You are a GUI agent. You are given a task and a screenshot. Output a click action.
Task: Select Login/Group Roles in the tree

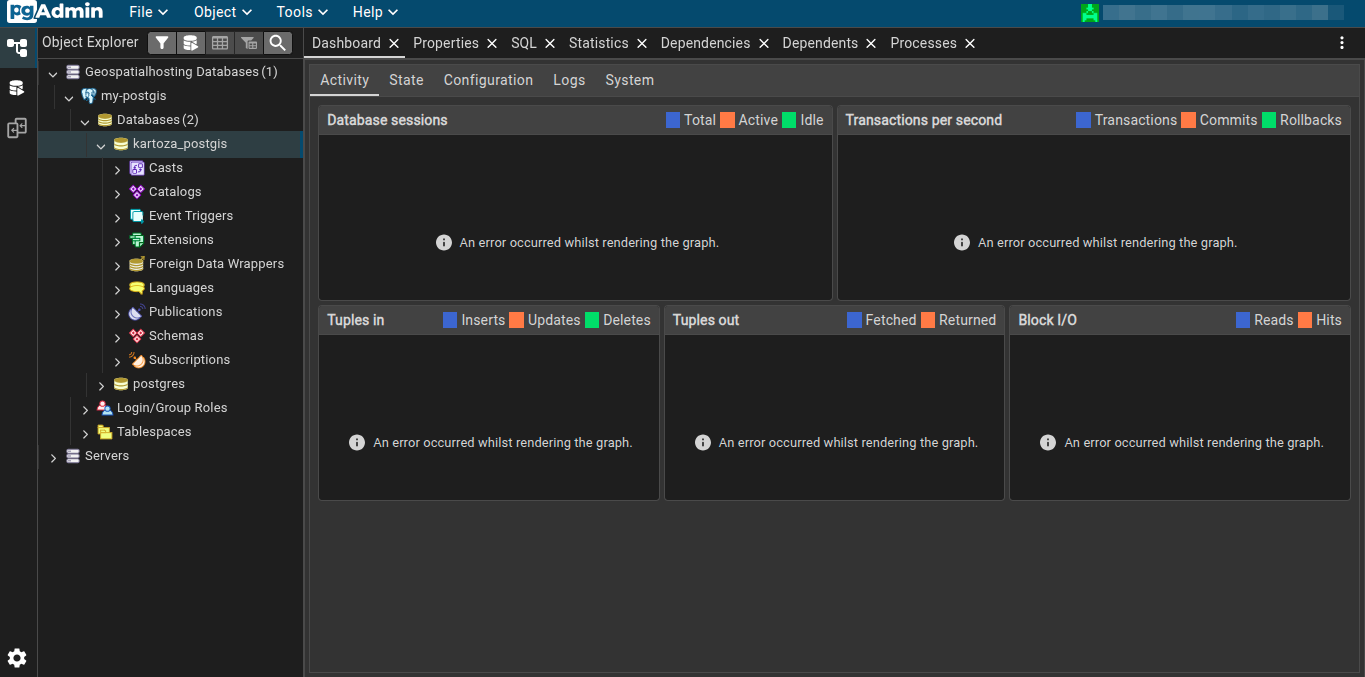[x=171, y=408]
